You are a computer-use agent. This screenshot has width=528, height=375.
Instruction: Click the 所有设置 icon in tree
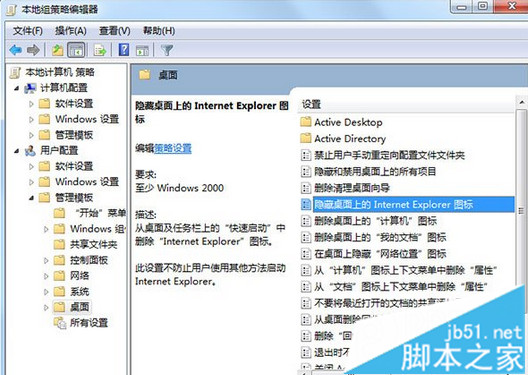point(60,323)
